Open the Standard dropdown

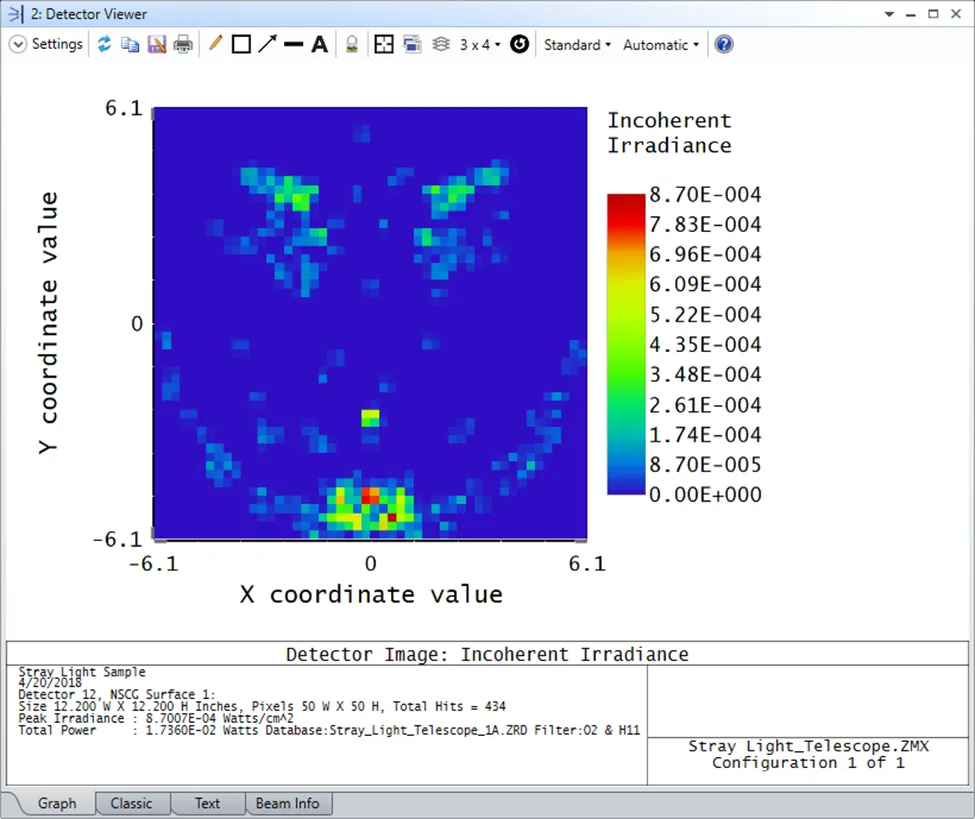coord(577,45)
